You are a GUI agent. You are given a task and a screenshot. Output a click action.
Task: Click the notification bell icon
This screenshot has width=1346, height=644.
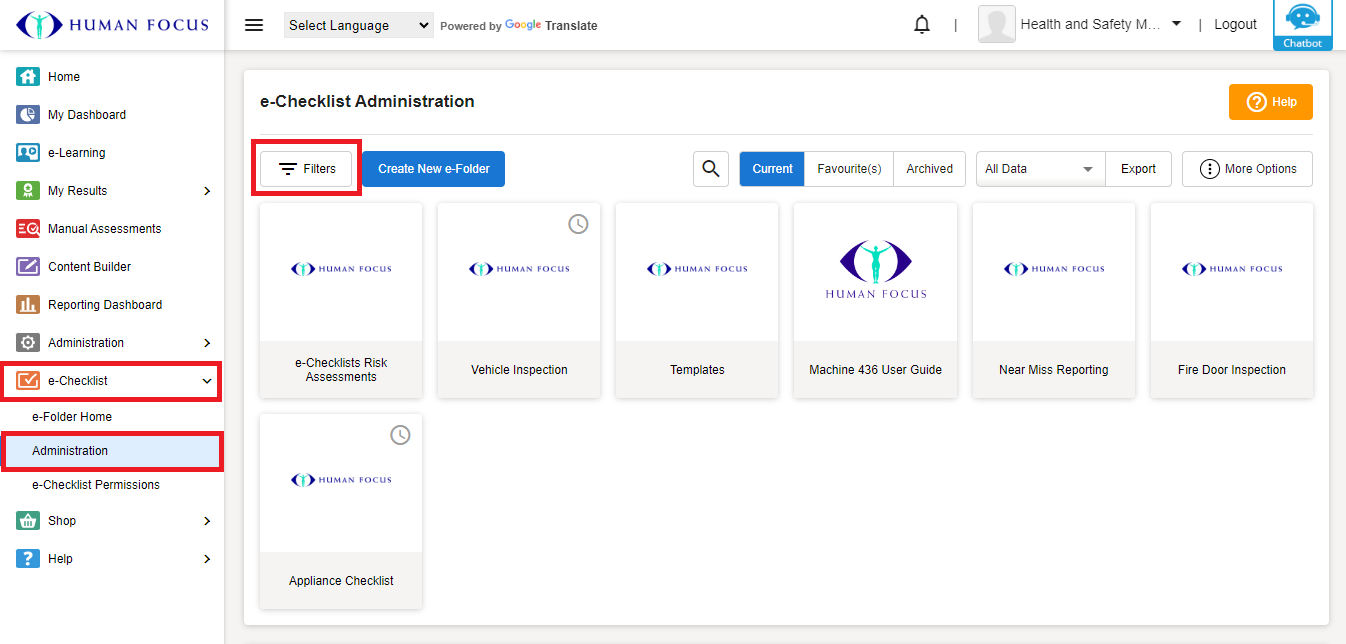pos(922,25)
